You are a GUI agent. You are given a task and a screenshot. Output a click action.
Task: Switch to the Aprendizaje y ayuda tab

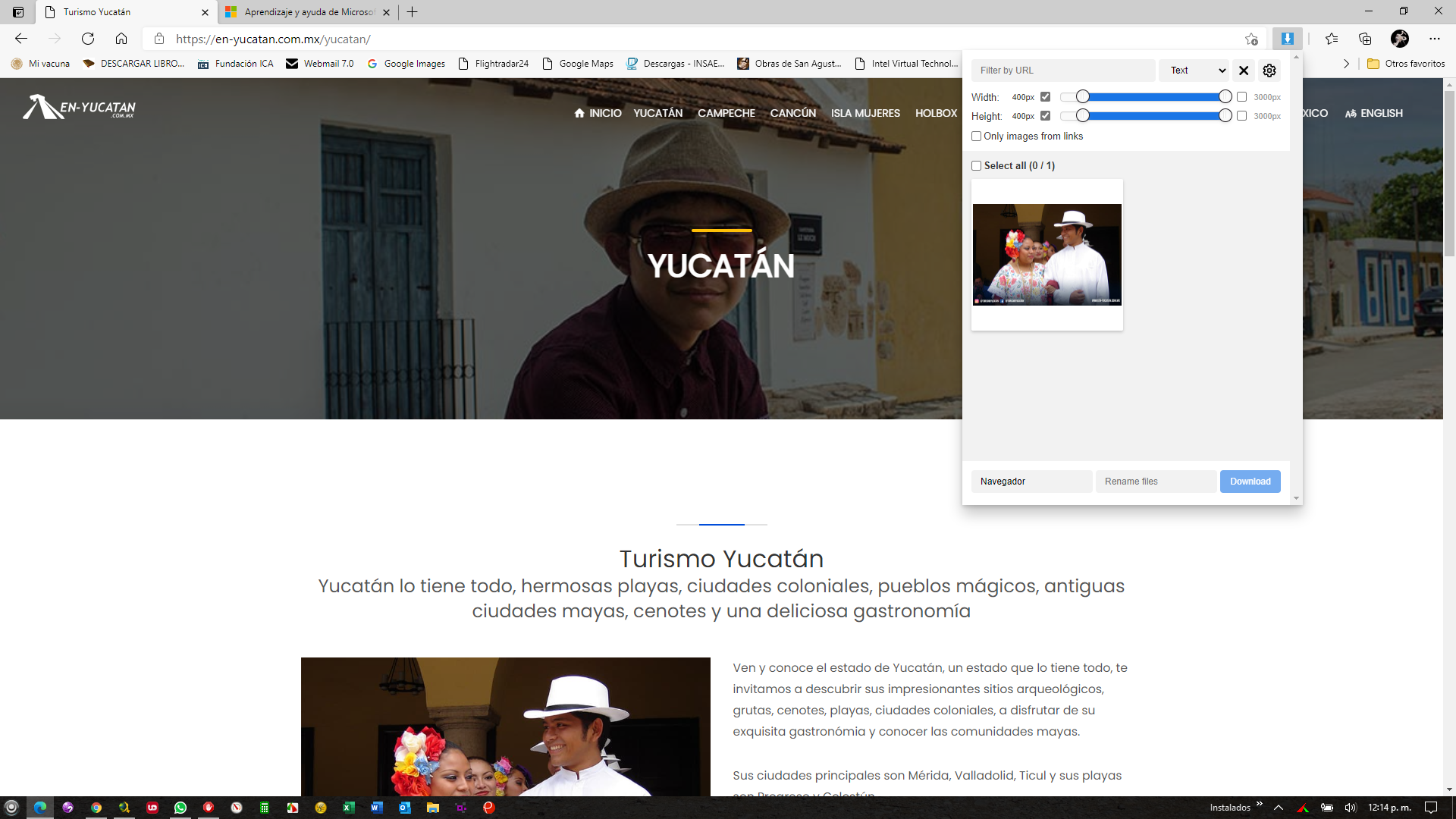coord(303,12)
